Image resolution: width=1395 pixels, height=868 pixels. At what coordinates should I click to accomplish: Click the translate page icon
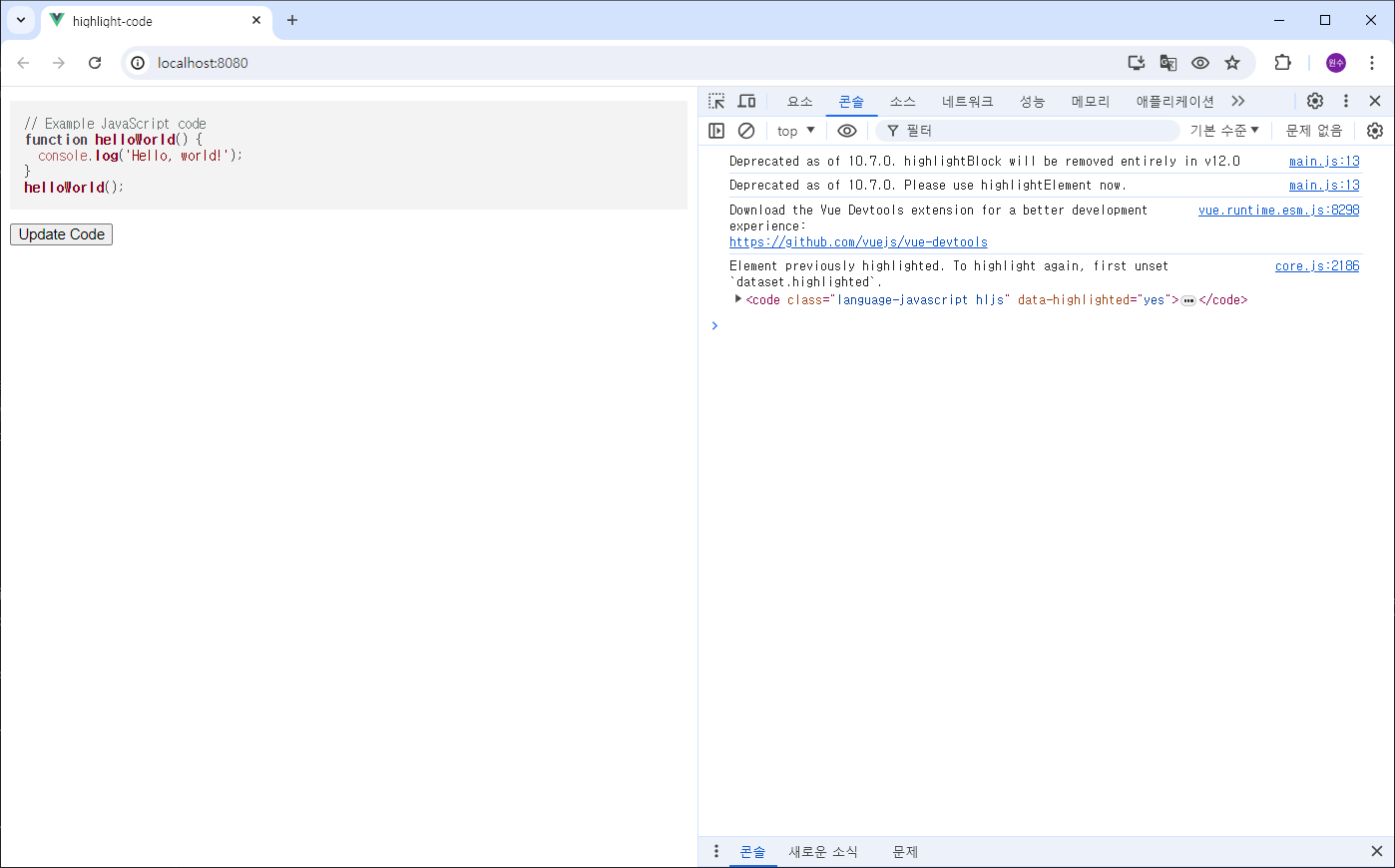[1168, 63]
